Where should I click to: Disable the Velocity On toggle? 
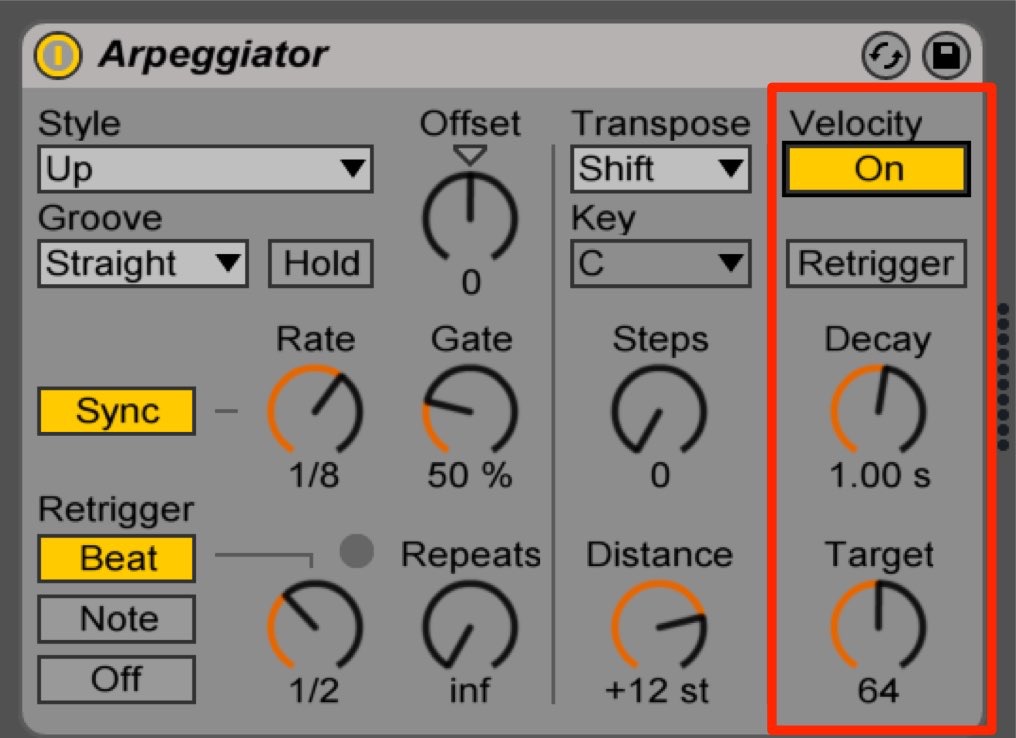(877, 170)
